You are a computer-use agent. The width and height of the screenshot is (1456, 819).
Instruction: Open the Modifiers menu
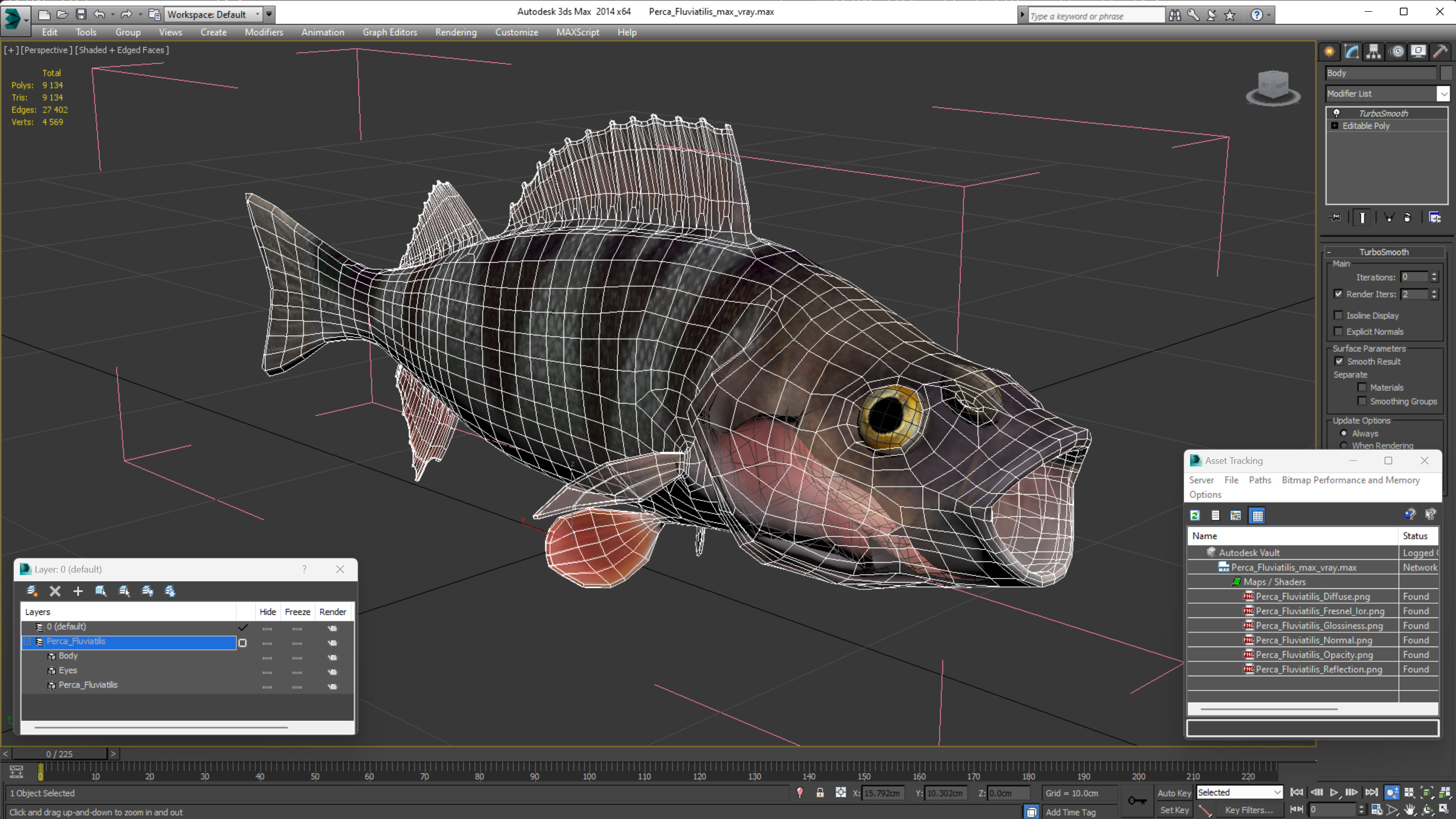pos(263,32)
